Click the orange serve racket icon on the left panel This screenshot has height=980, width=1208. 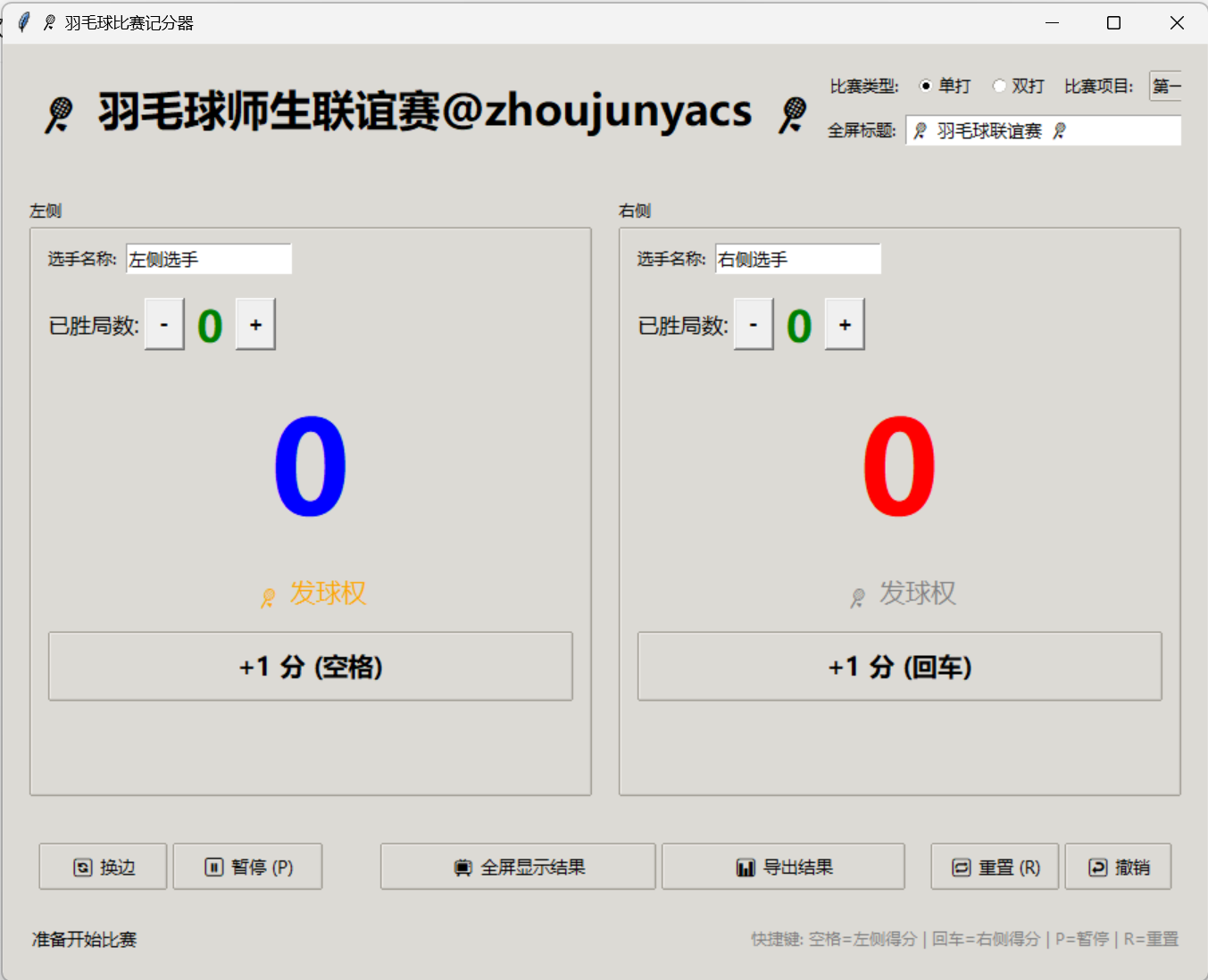pos(267,596)
